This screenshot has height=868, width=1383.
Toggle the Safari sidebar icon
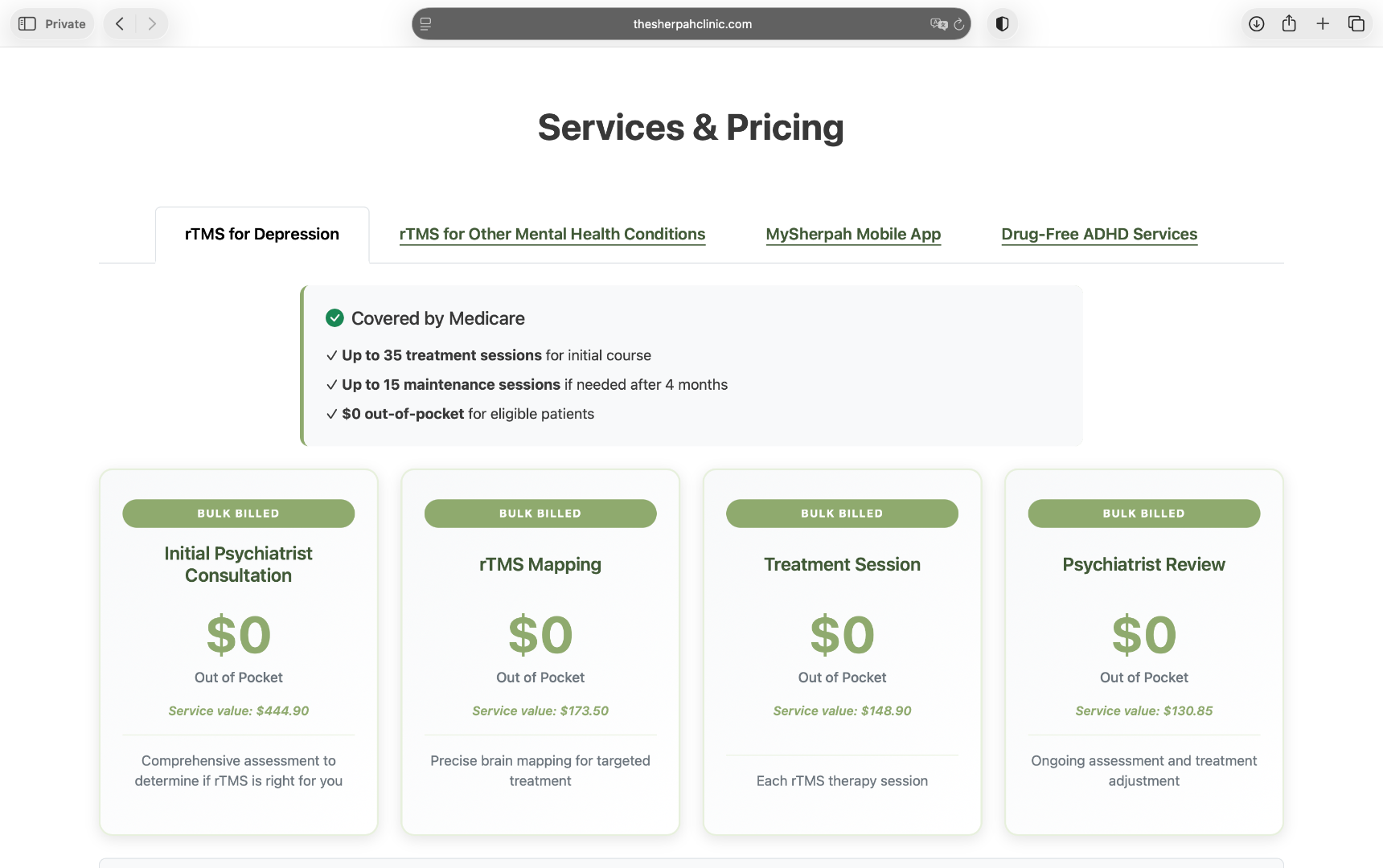point(27,24)
